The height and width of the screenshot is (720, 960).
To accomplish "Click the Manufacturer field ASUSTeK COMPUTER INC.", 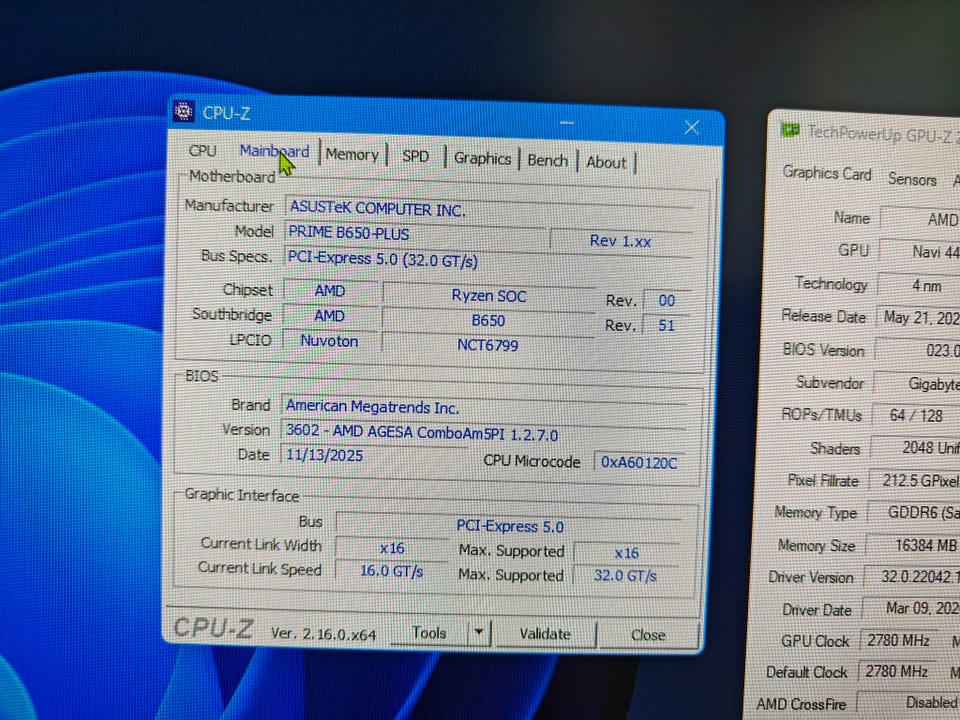I will (489, 208).
